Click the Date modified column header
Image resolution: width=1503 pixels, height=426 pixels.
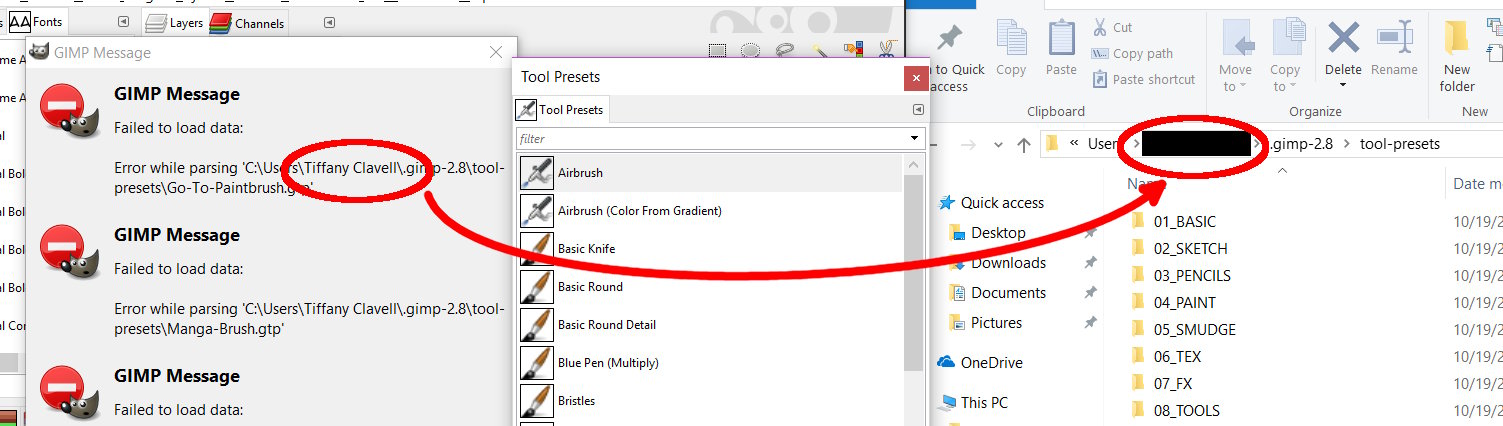pos(1474,184)
